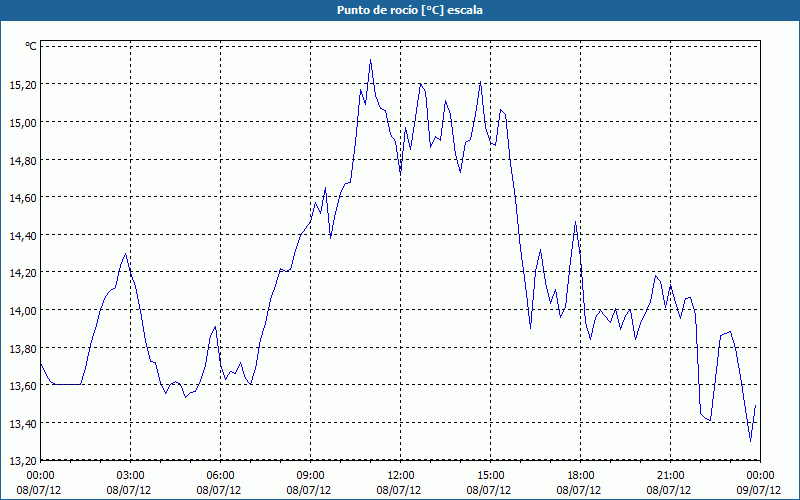Image resolution: width=800 pixels, height=500 pixels.
Task: Click the 15,00 y-axis label
Action: (23, 122)
